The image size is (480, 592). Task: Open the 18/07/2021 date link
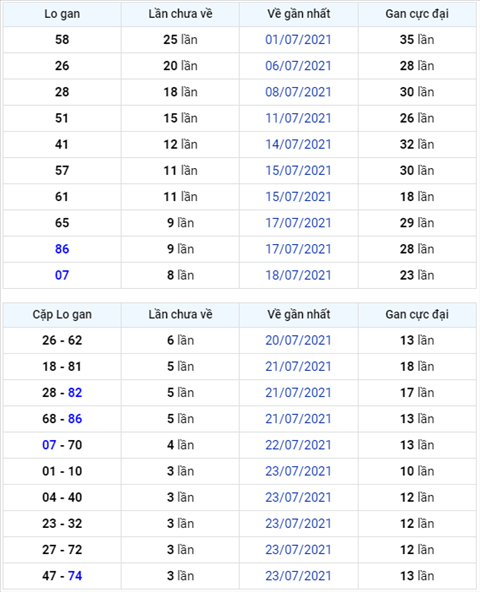coord(298,275)
